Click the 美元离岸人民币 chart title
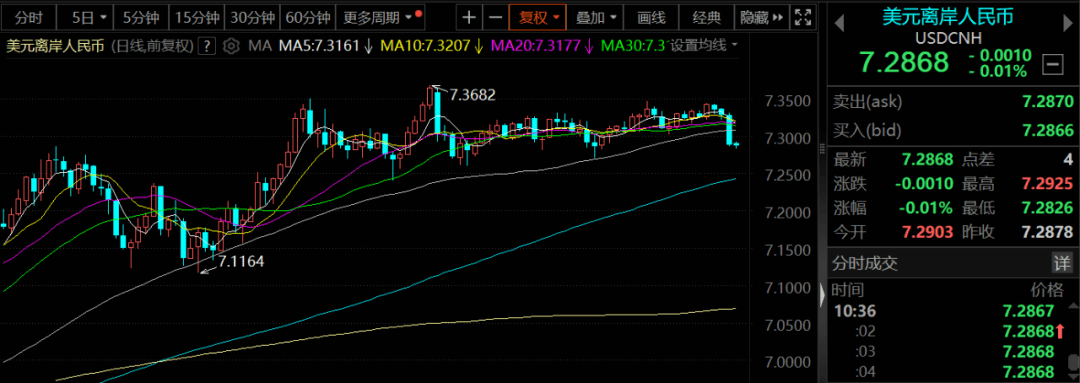Image resolution: width=1080 pixels, height=383 pixels. [55, 46]
